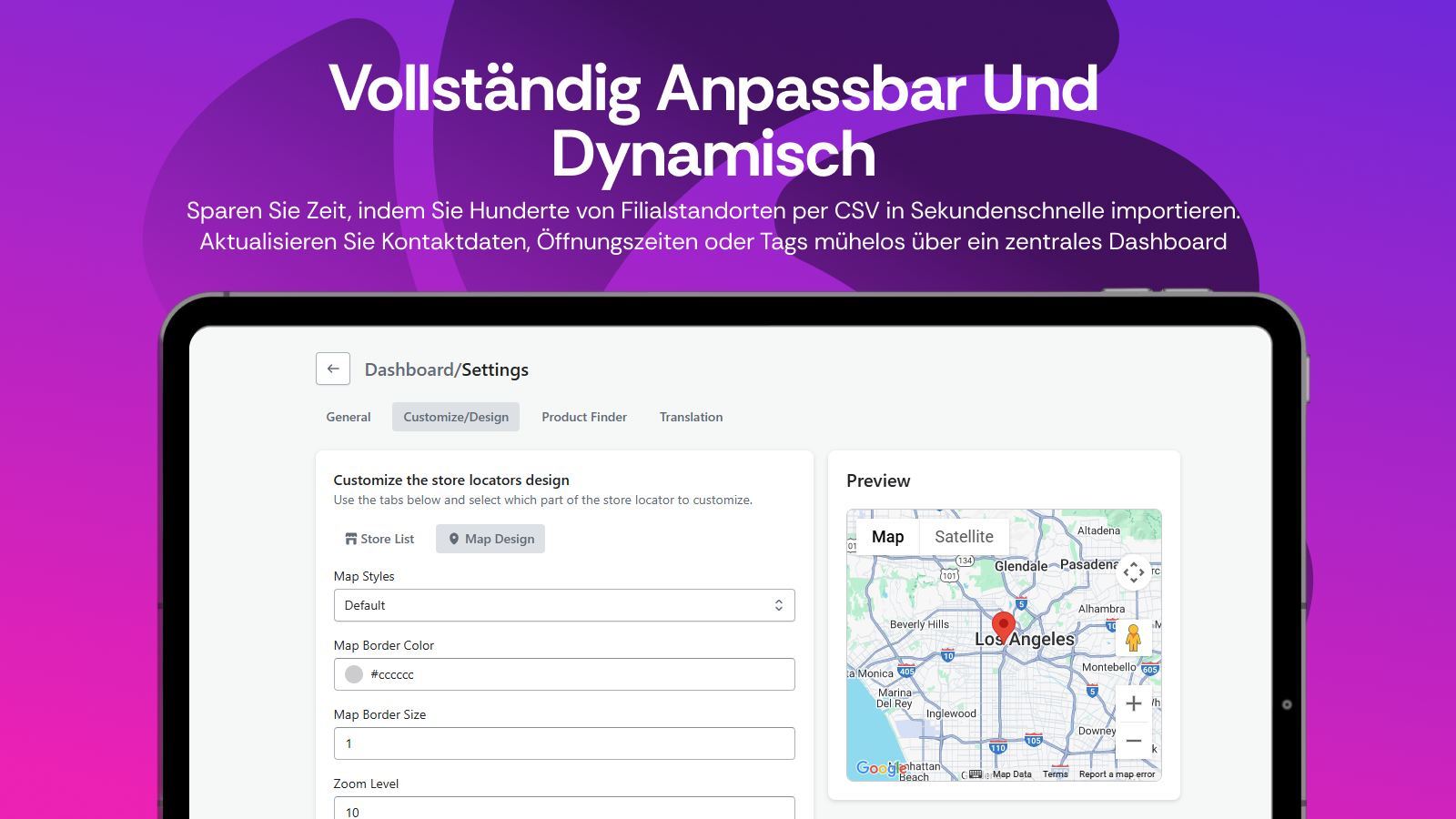The width and height of the screenshot is (1456, 819).
Task: Switch preview map to Satellite view
Action: [964, 537]
